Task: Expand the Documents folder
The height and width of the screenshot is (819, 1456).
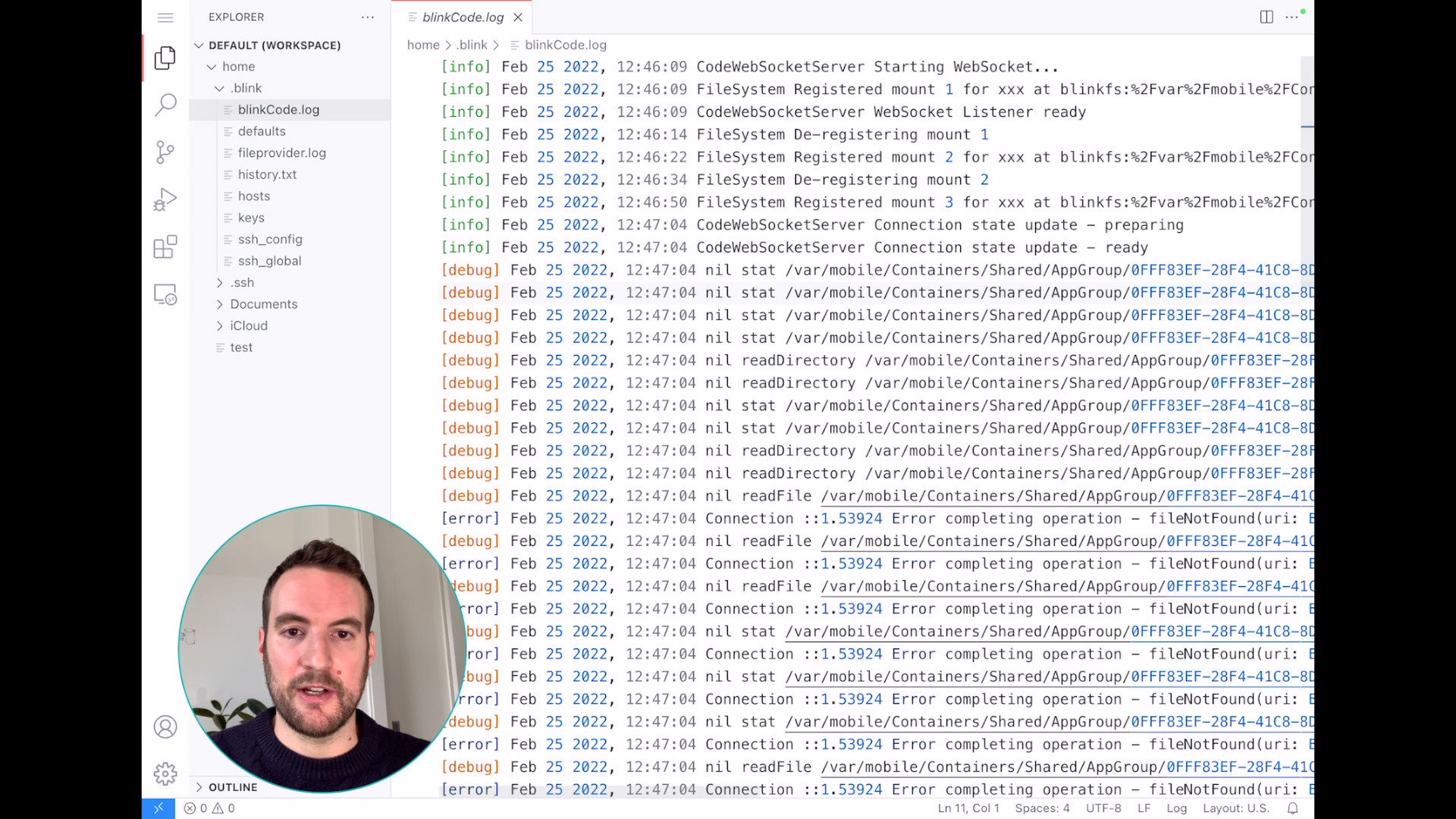Action: pyautogui.click(x=263, y=304)
